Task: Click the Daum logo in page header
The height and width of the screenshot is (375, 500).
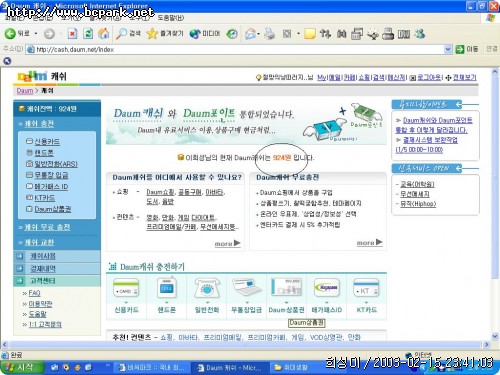Action: pos(32,76)
